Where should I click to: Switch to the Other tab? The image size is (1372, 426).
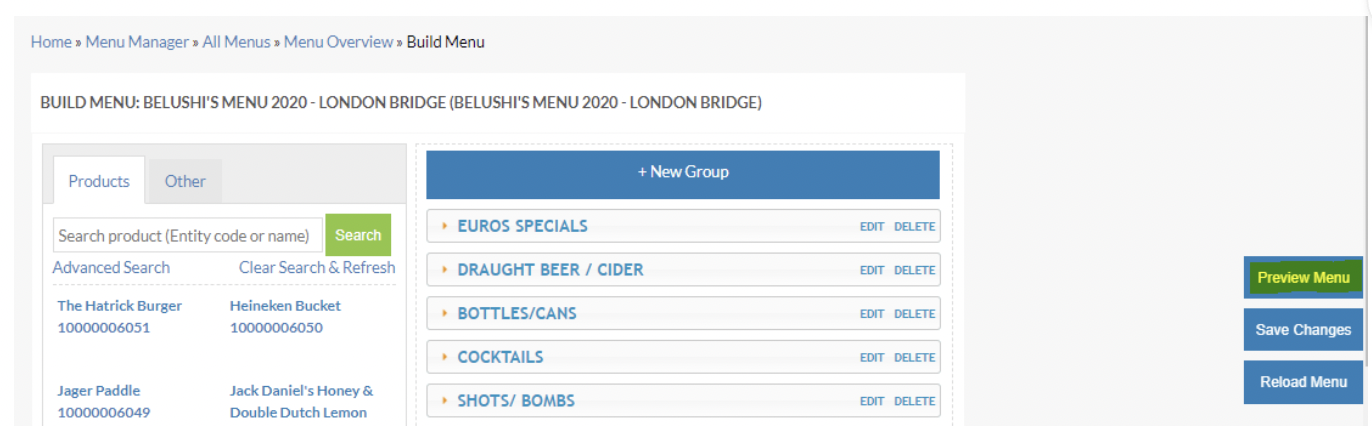click(185, 181)
